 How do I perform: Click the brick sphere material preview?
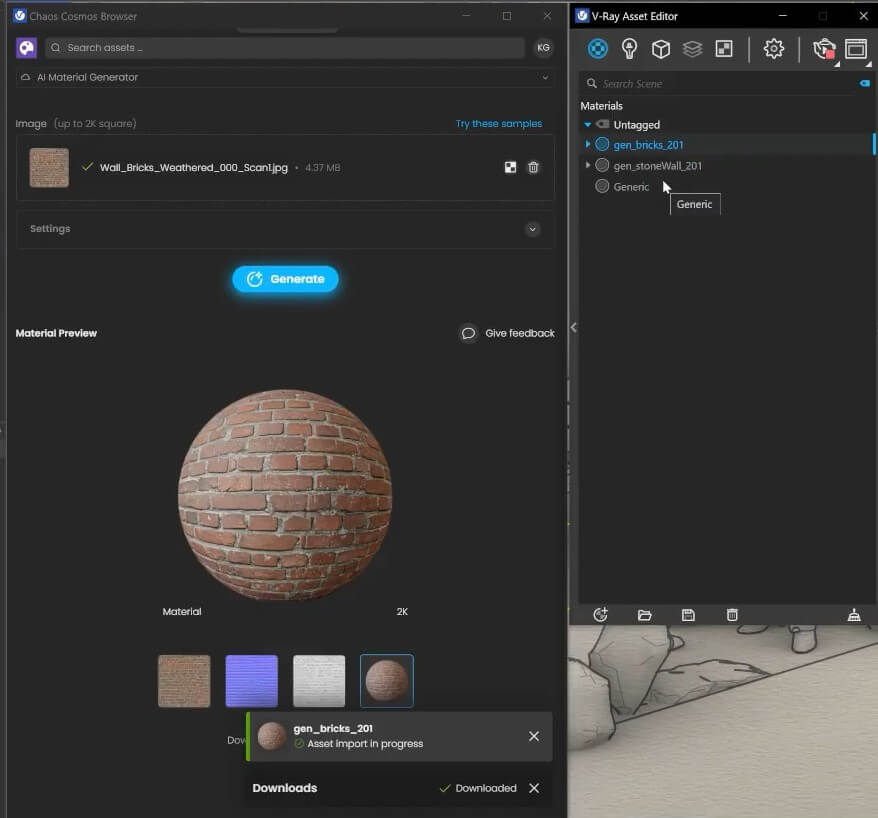click(x=285, y=495)
